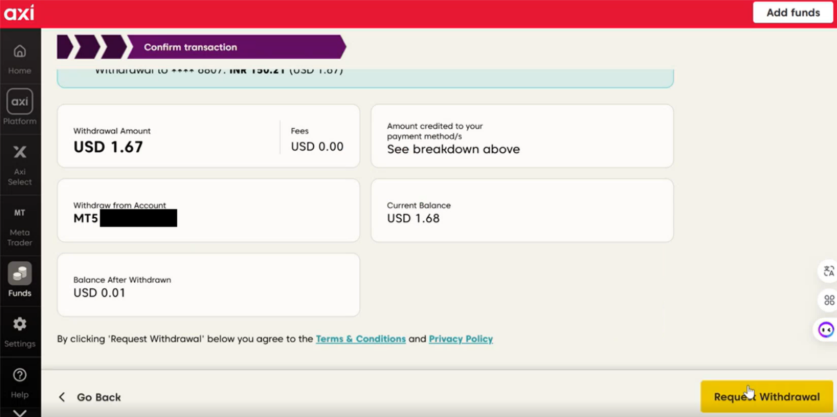Click the yellow Request Withdrawal button
Screen dimensions: 837x417
tap(766, 397)
